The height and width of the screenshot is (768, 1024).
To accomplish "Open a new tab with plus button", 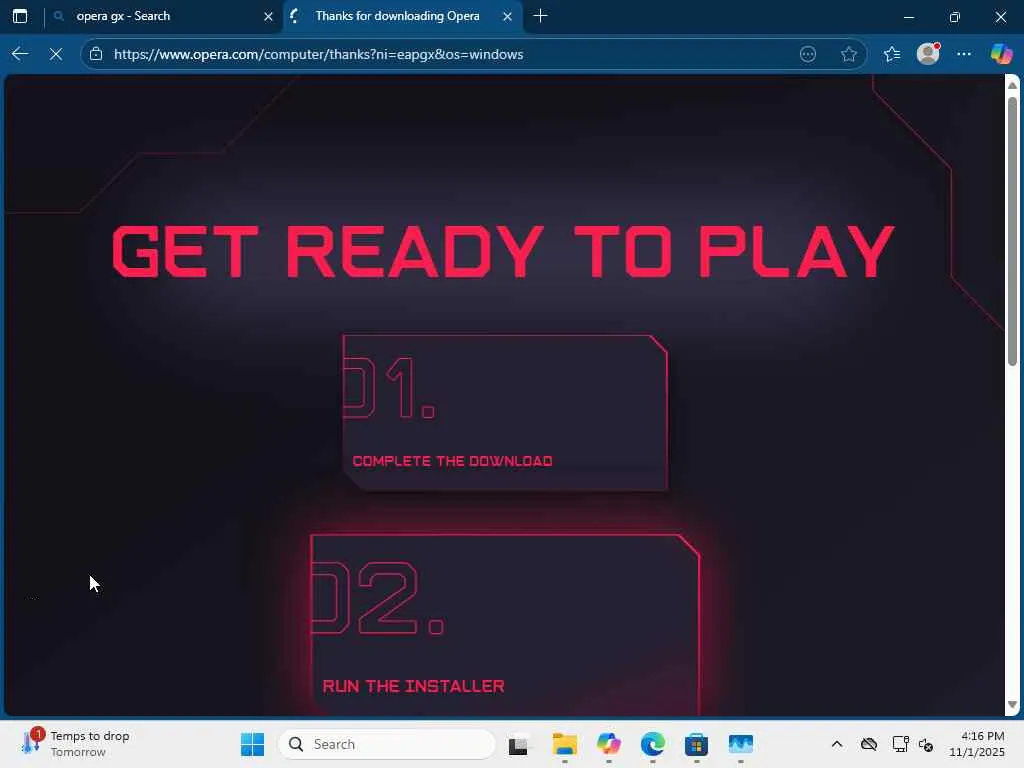I will point(540,16).
